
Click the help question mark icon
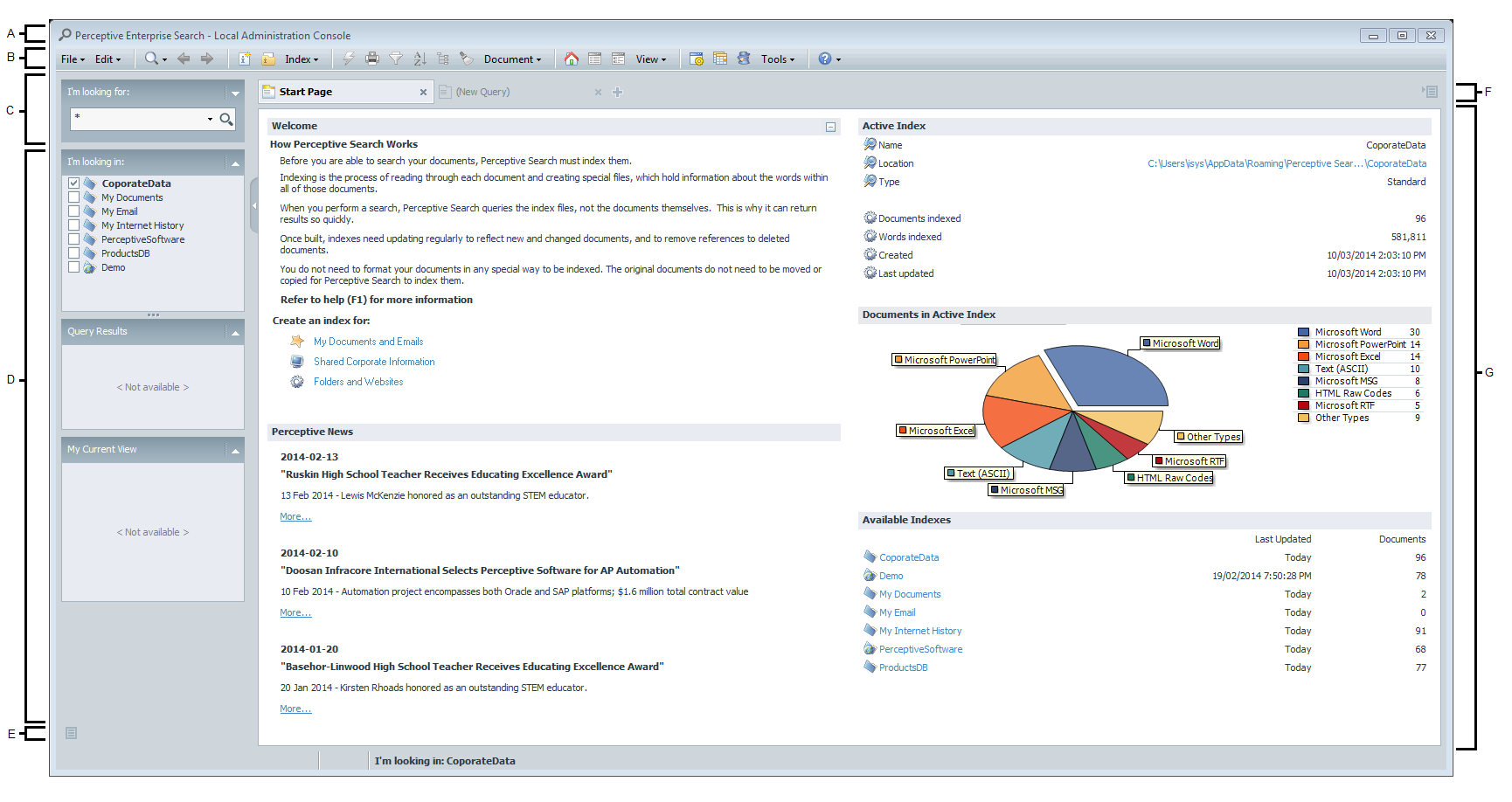[824, 59]
